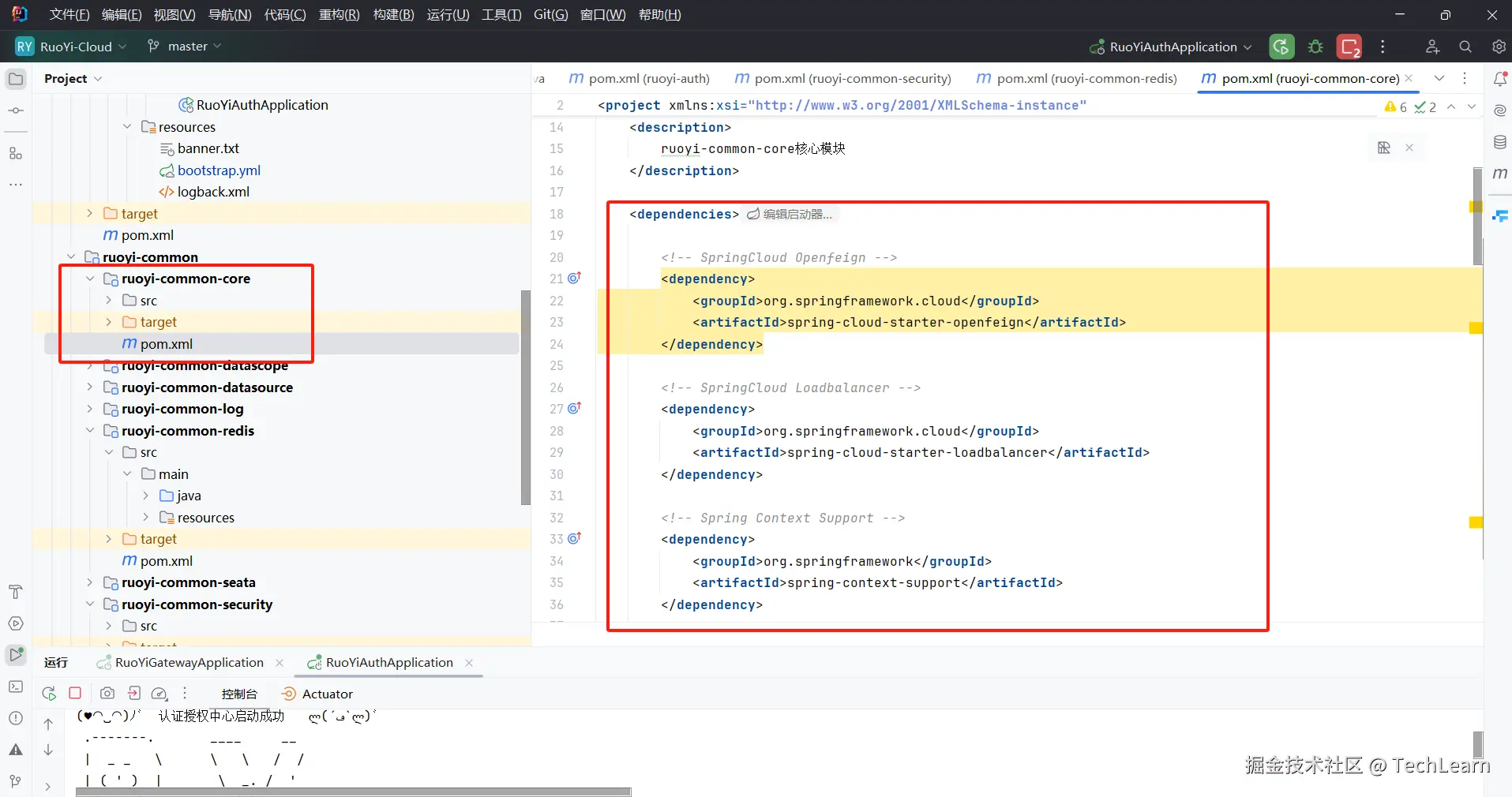This screenshot has height=797, width=1512.
Task: Click the profiler gauge icon in Run panel
Action: pyautogui.click(x=159, y=694)
